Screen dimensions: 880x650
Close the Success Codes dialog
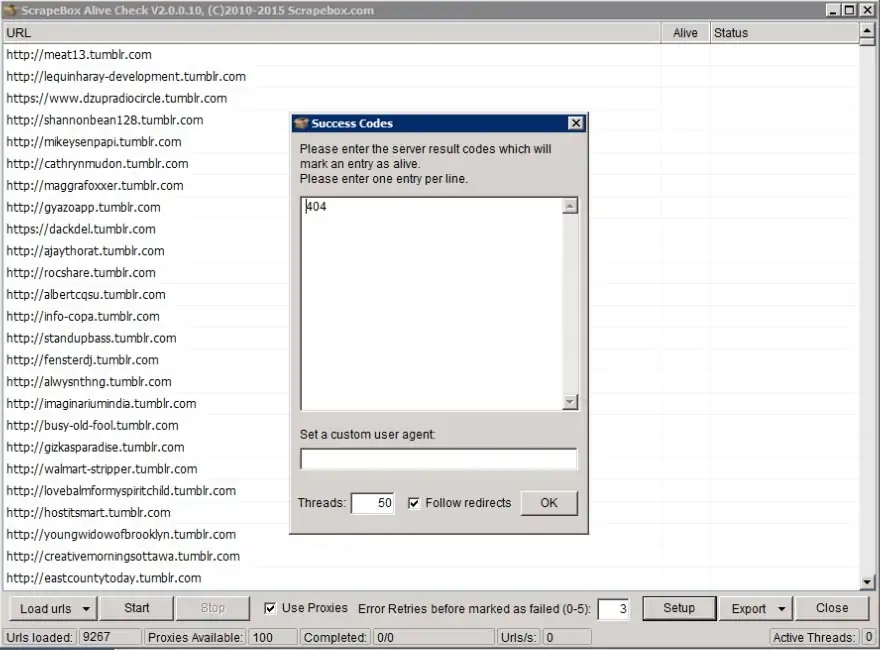[576, 123]
